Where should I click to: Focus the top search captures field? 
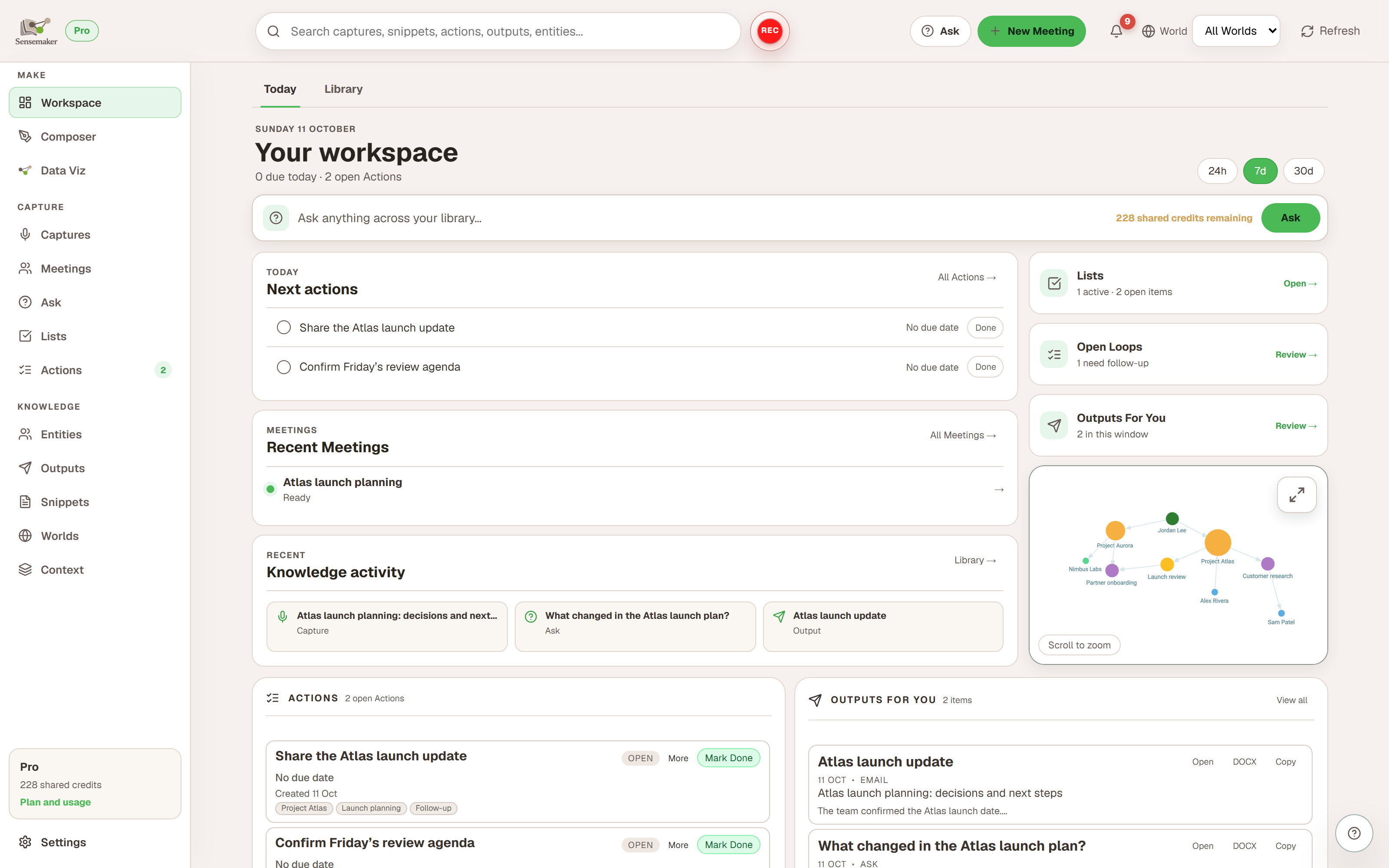click(x=498, y=31)
